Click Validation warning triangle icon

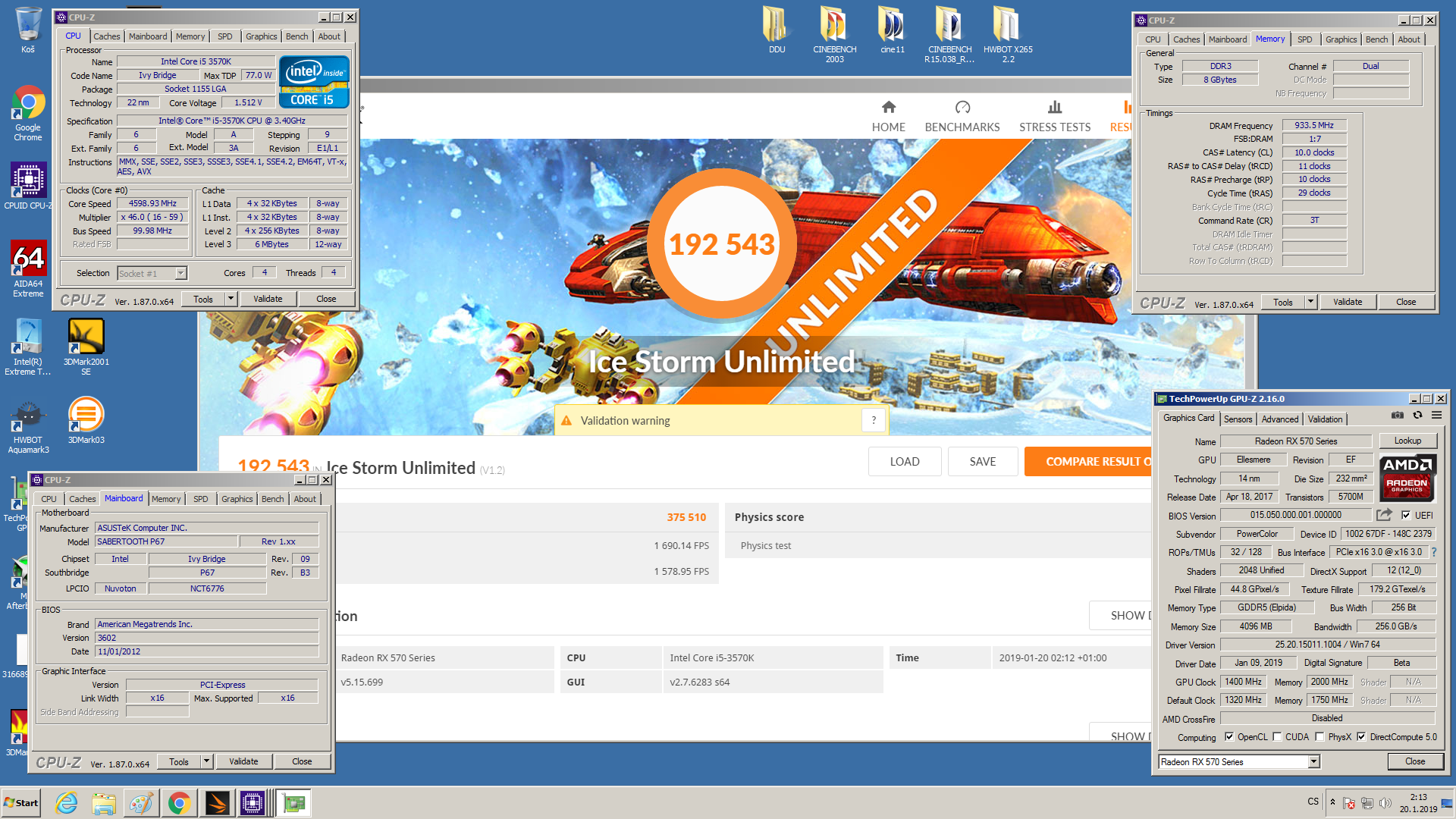(566, 420)
